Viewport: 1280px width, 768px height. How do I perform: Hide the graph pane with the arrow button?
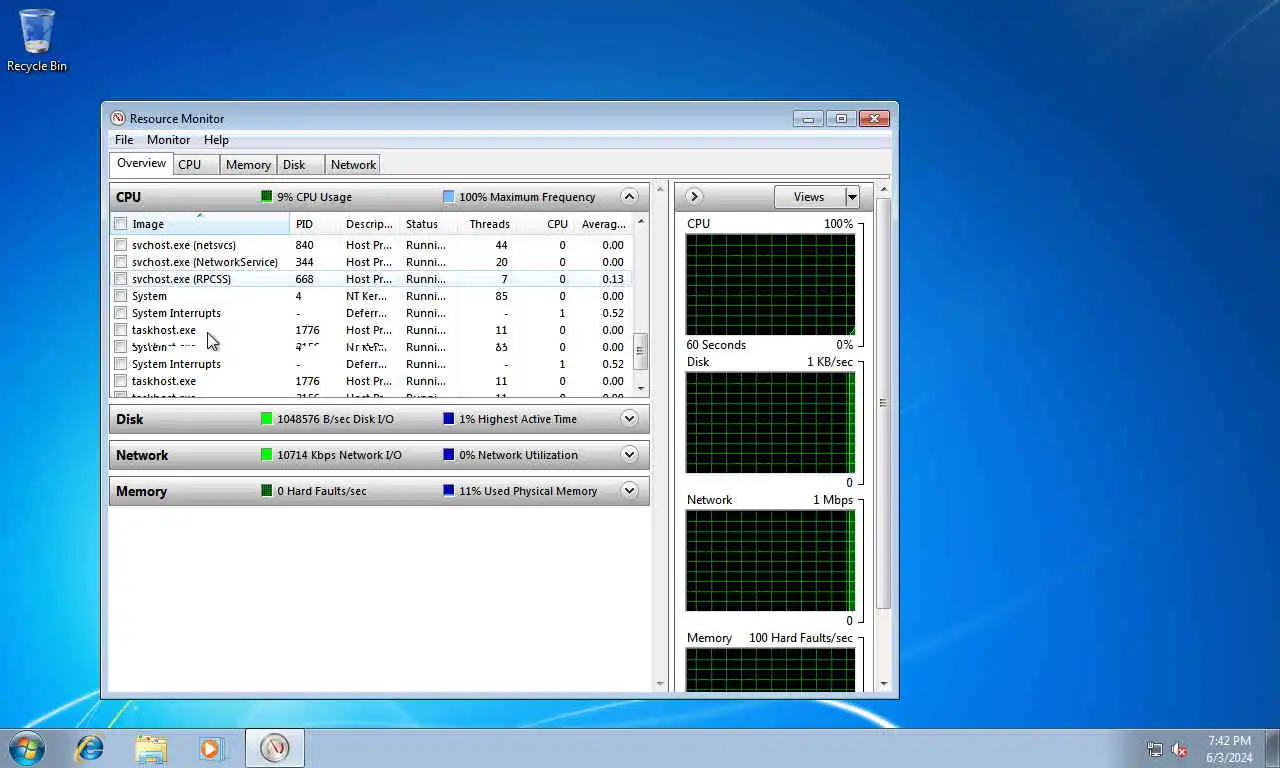coord(694,197)
